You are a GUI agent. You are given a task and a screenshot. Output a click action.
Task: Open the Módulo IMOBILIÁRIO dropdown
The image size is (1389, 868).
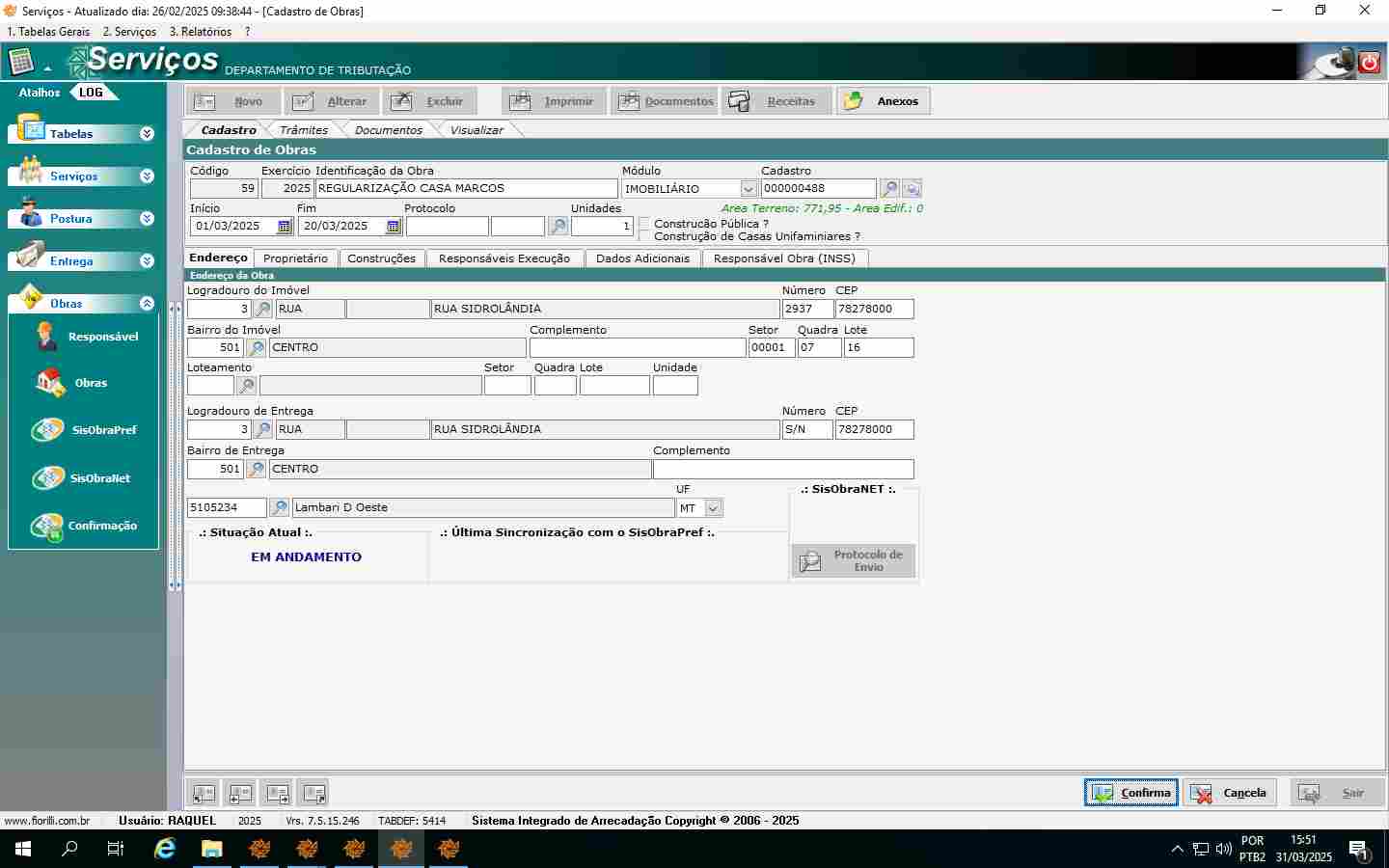coord(749,189)
